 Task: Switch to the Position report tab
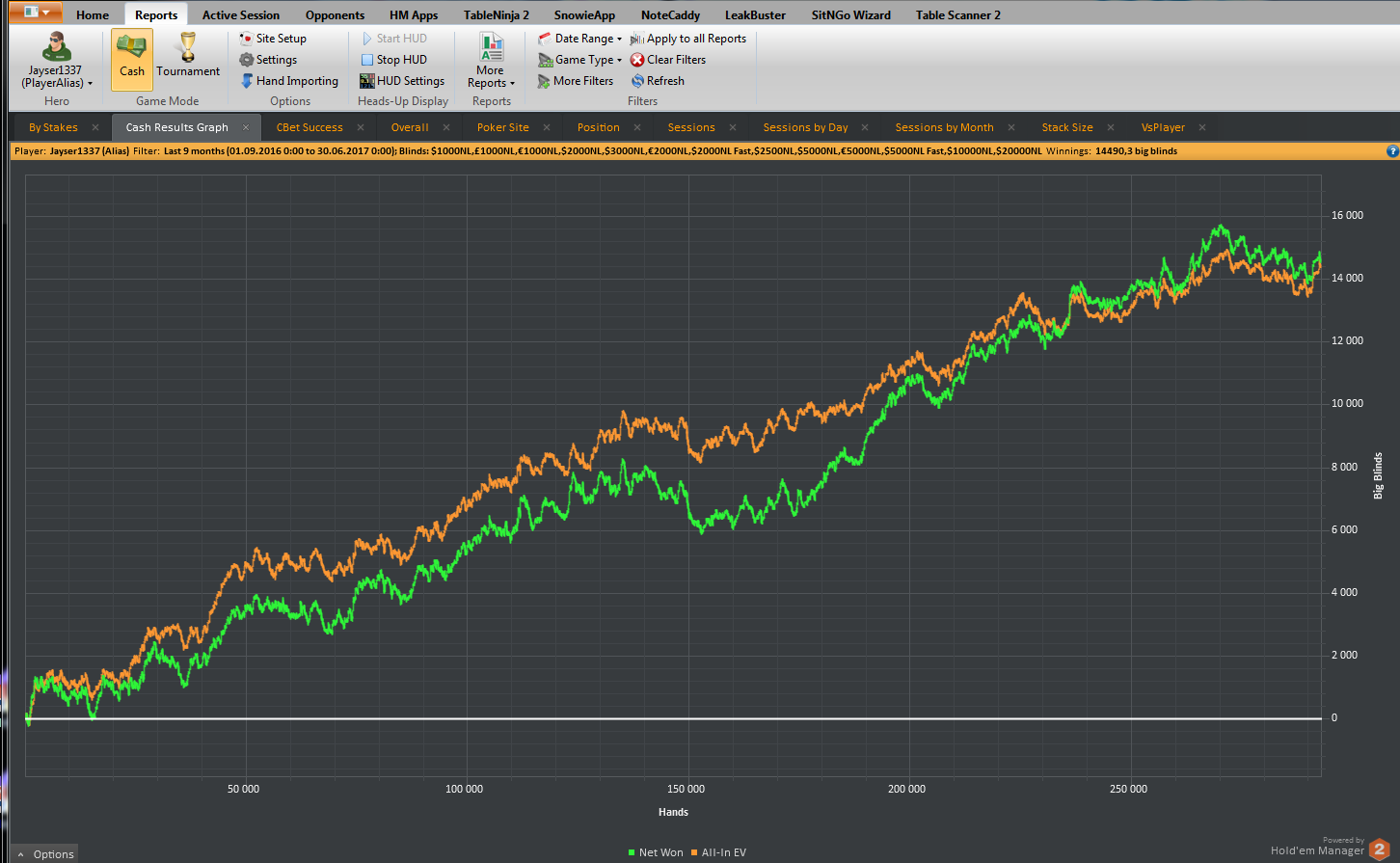(599, 127)
